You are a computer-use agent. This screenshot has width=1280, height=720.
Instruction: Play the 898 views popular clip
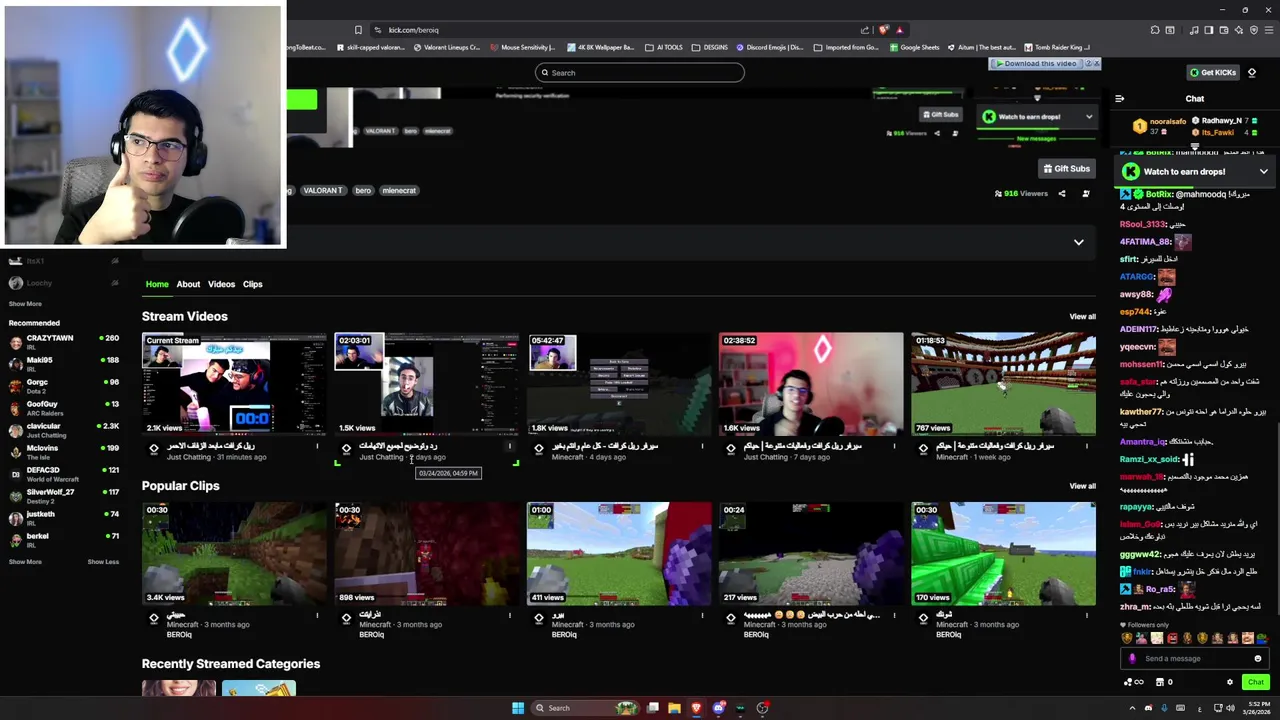(x=426, y=554)
